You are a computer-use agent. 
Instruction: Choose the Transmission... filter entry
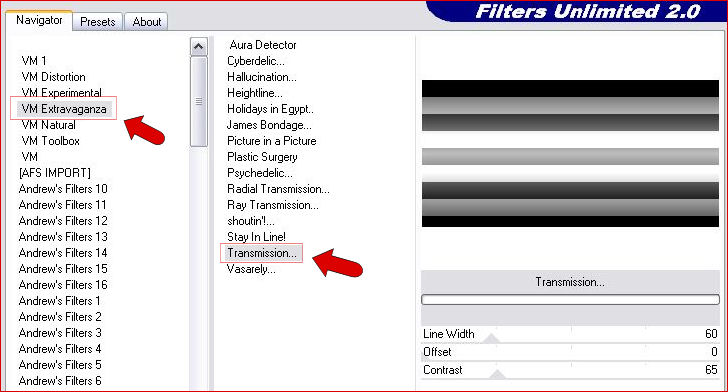pos(262,253)
